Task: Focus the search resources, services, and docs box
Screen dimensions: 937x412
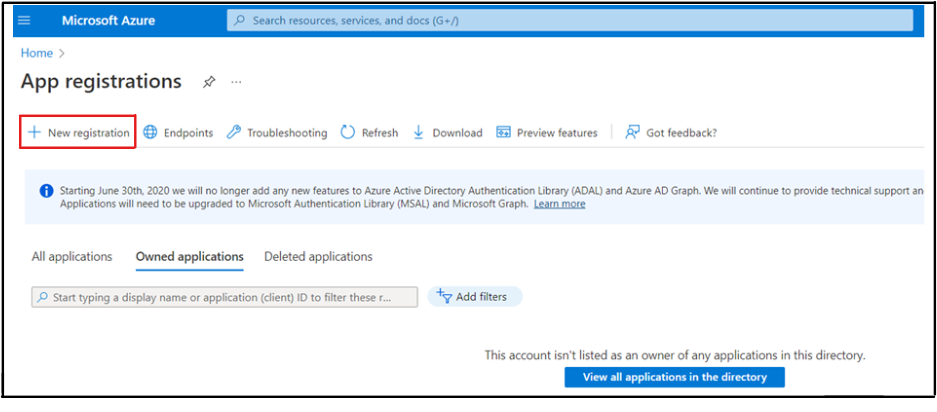Action: point(570,20)
